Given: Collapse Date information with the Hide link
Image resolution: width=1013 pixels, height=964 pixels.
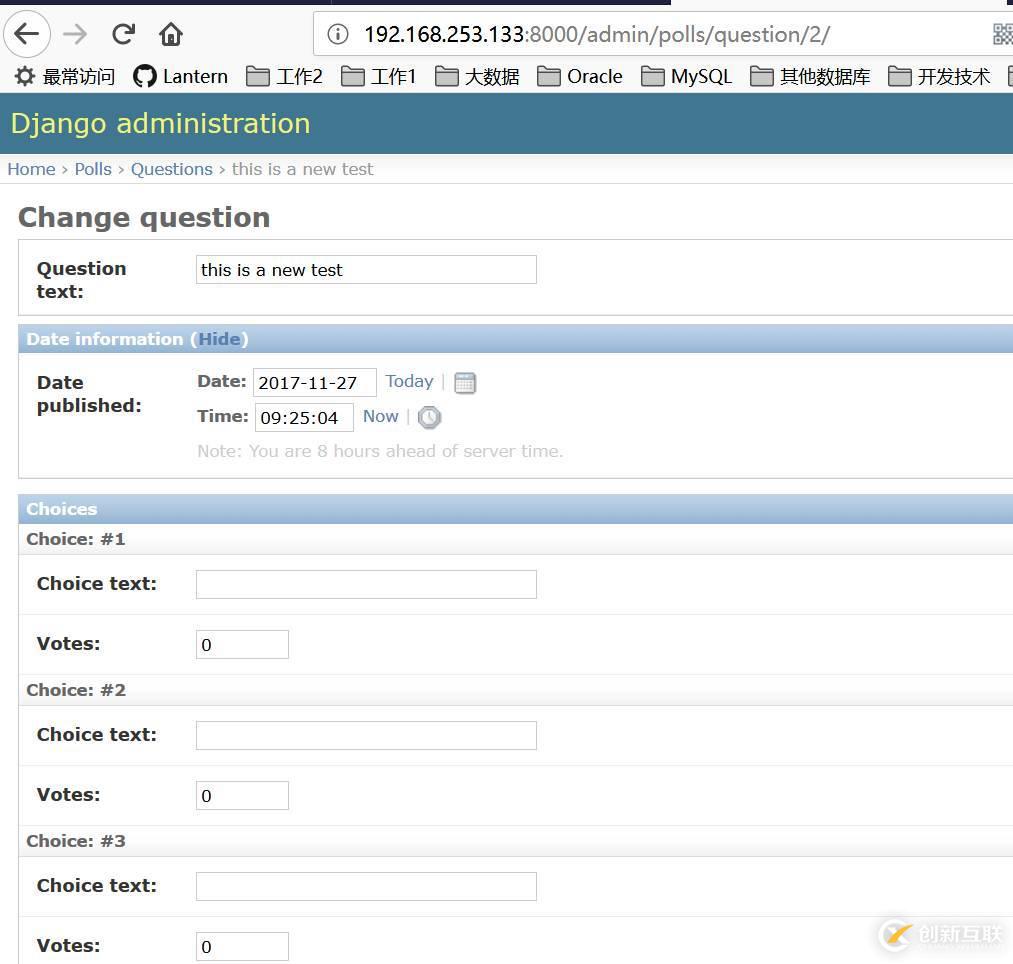Looking at the screenshot, I should point(219,339).
